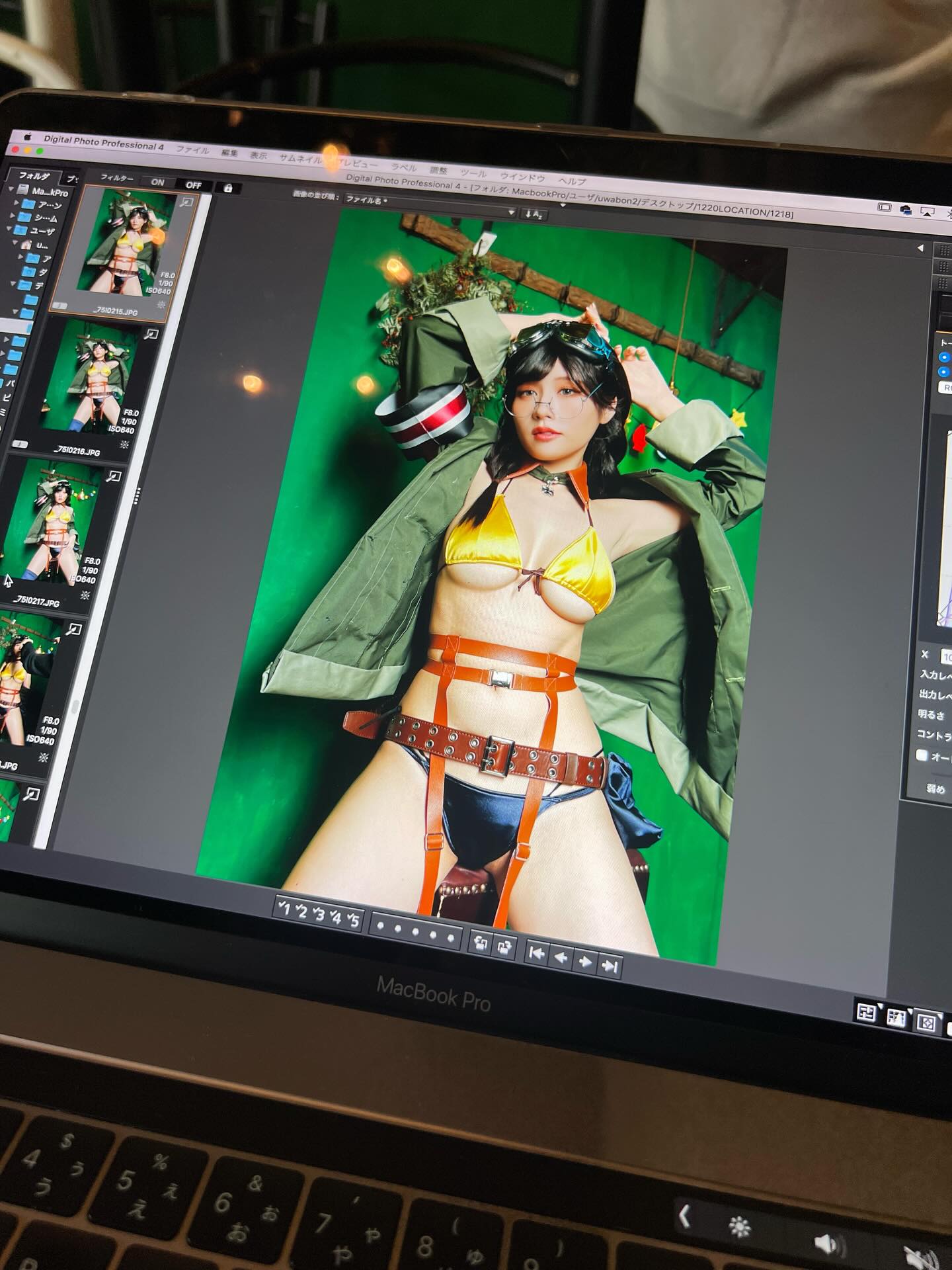Click the sort order A-Z icon
This screenshot has height=1270, width=952.
click(x=533, y=214)
